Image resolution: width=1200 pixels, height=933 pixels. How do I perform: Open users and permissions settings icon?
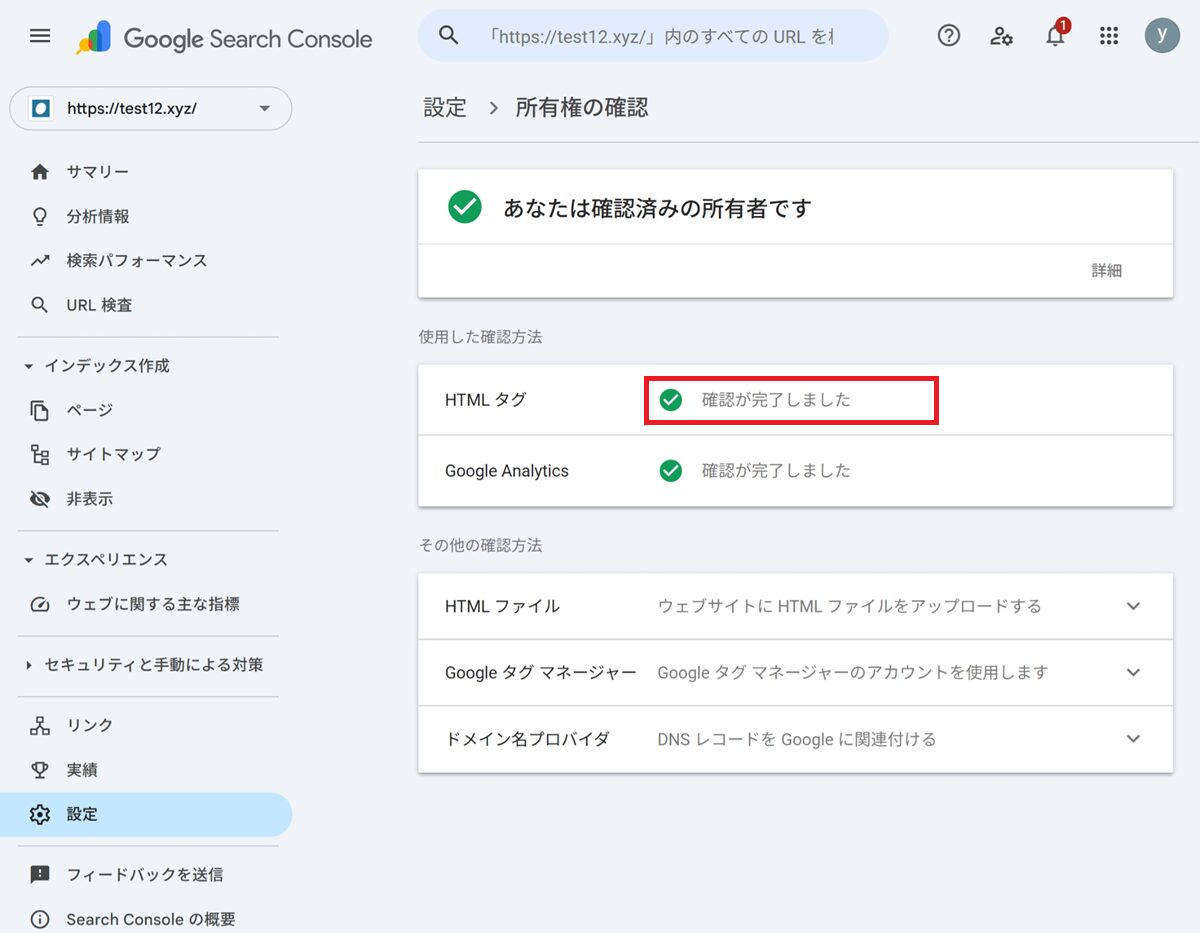click(1001, 36)
